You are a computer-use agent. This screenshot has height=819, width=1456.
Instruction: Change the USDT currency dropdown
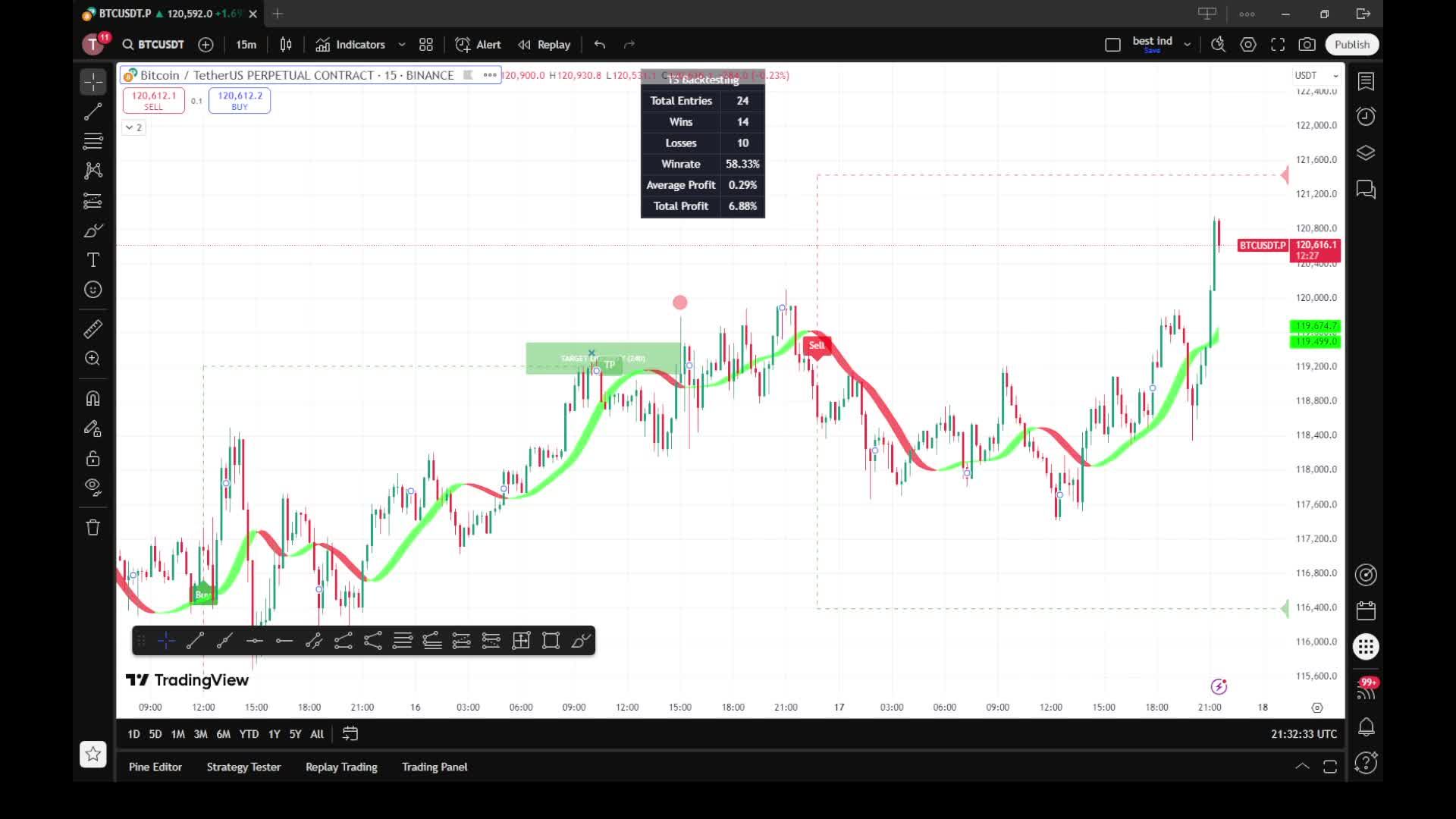coord(1316,75)
